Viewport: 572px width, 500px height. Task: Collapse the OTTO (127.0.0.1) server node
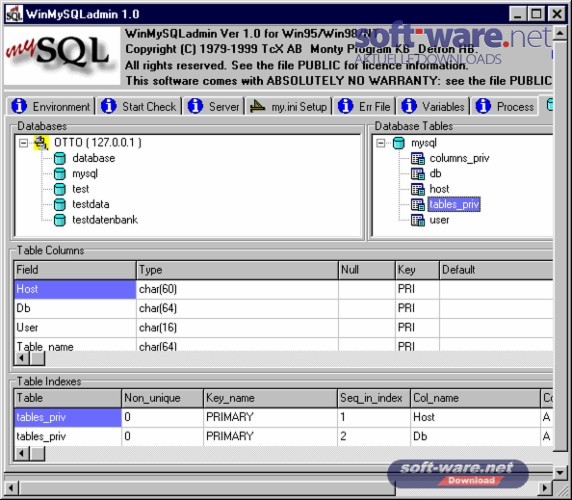tap(23, 143)
